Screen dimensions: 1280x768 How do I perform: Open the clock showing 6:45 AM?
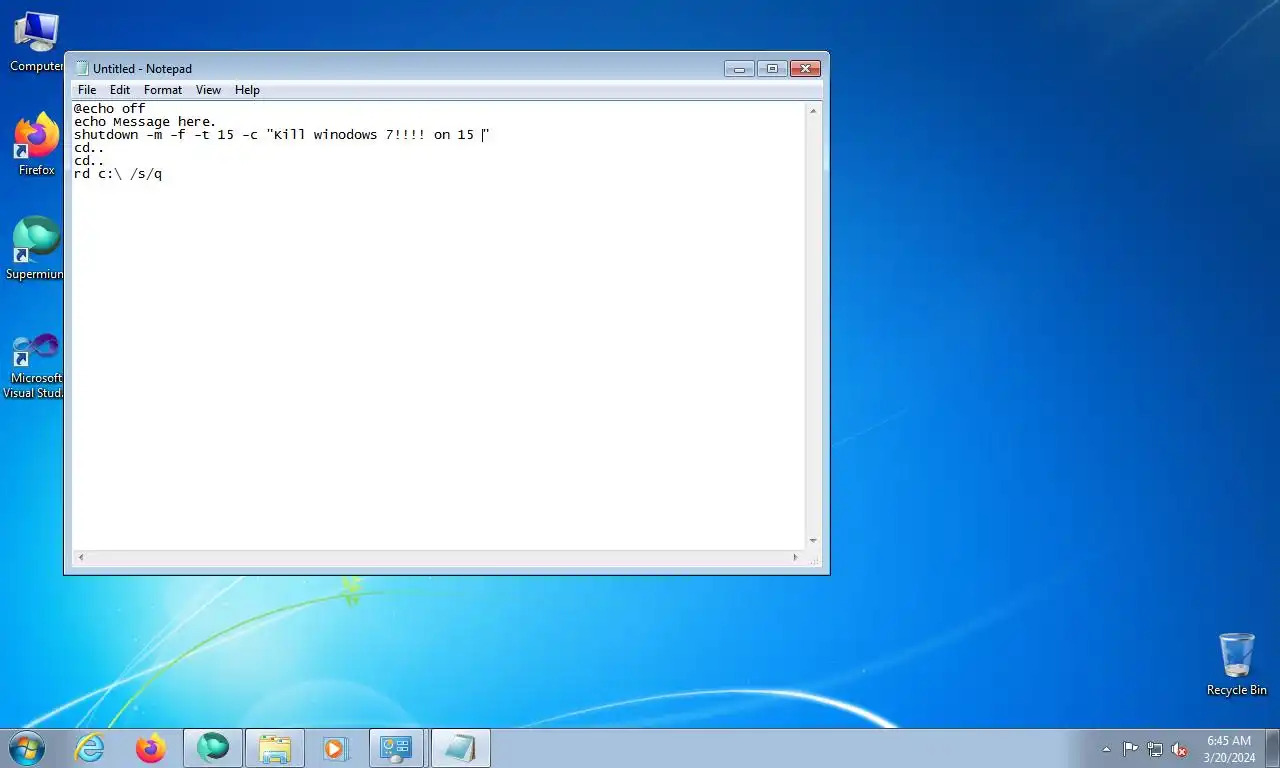coord(1229,749)
